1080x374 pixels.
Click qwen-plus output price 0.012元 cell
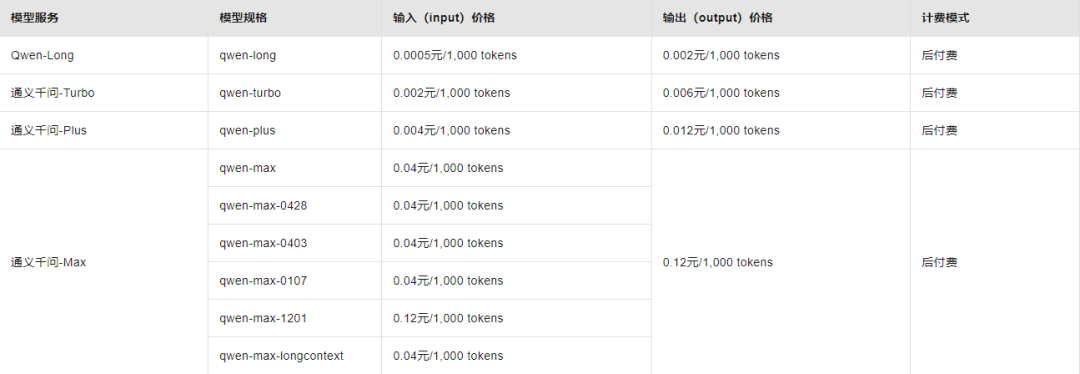click(781, 130)
